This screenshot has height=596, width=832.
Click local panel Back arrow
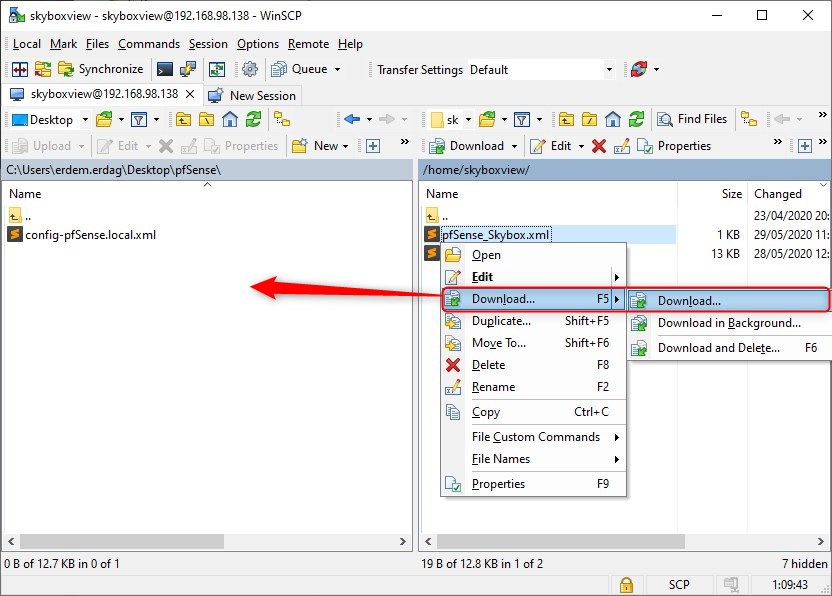[352, 119]
